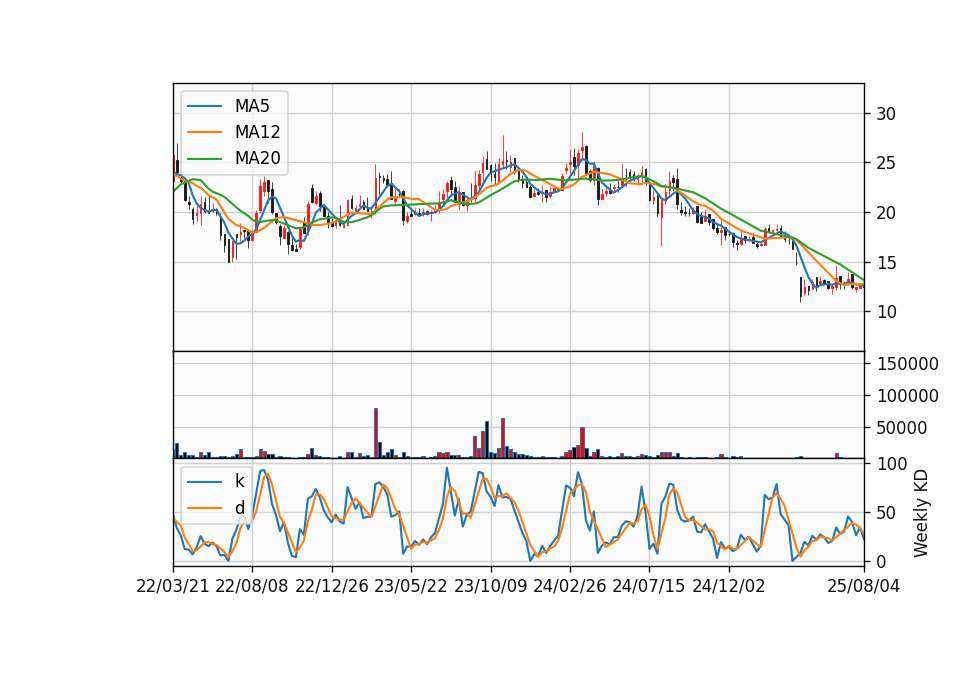960x690 pixels.
Task: Click the 22/08/08 date label
Action: 252,586
